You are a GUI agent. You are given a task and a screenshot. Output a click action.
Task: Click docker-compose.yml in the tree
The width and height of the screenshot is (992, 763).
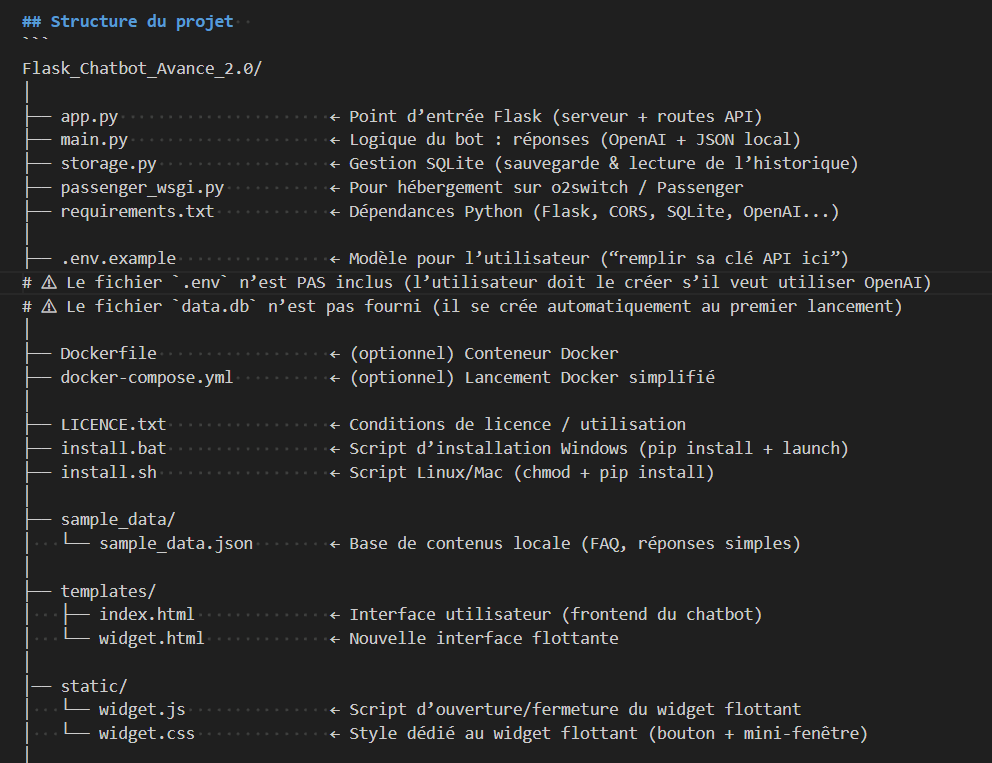[146, 377]
